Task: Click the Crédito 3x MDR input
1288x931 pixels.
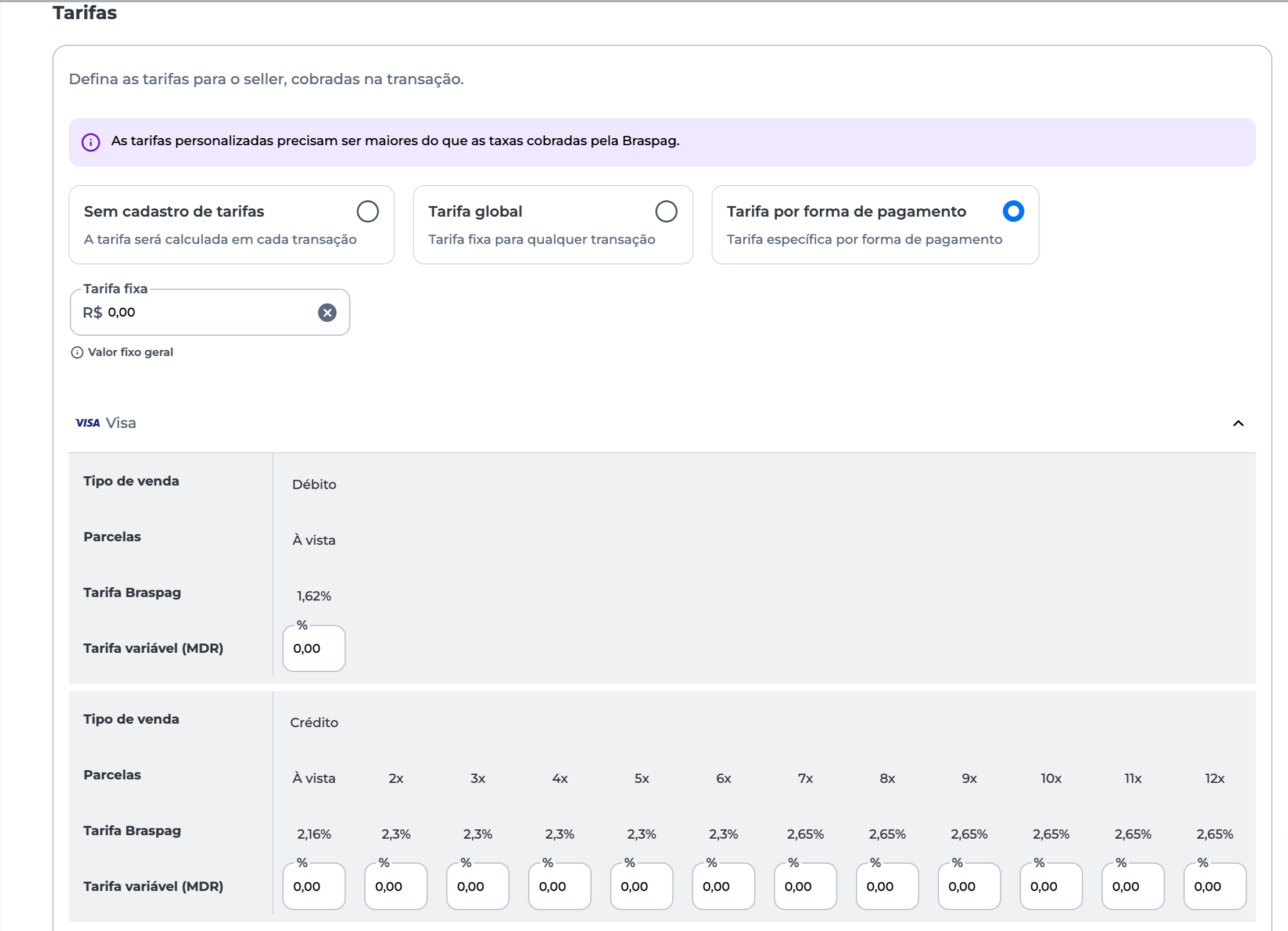Action: [x=478, y=887]
